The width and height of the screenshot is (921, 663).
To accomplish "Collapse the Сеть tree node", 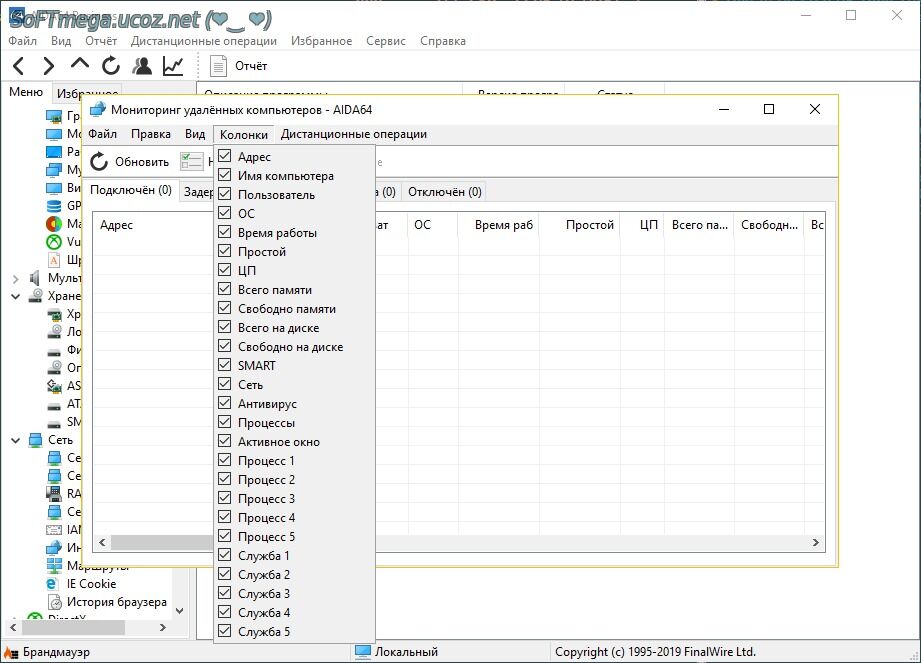I will coord(15,440).
